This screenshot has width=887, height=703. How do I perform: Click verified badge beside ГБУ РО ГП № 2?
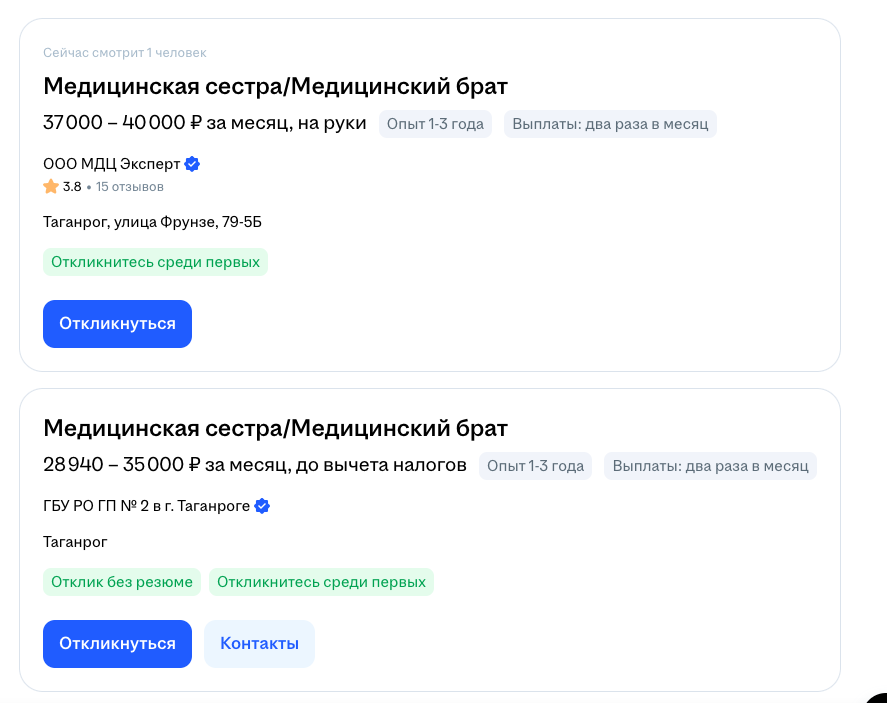pos(262,506)
